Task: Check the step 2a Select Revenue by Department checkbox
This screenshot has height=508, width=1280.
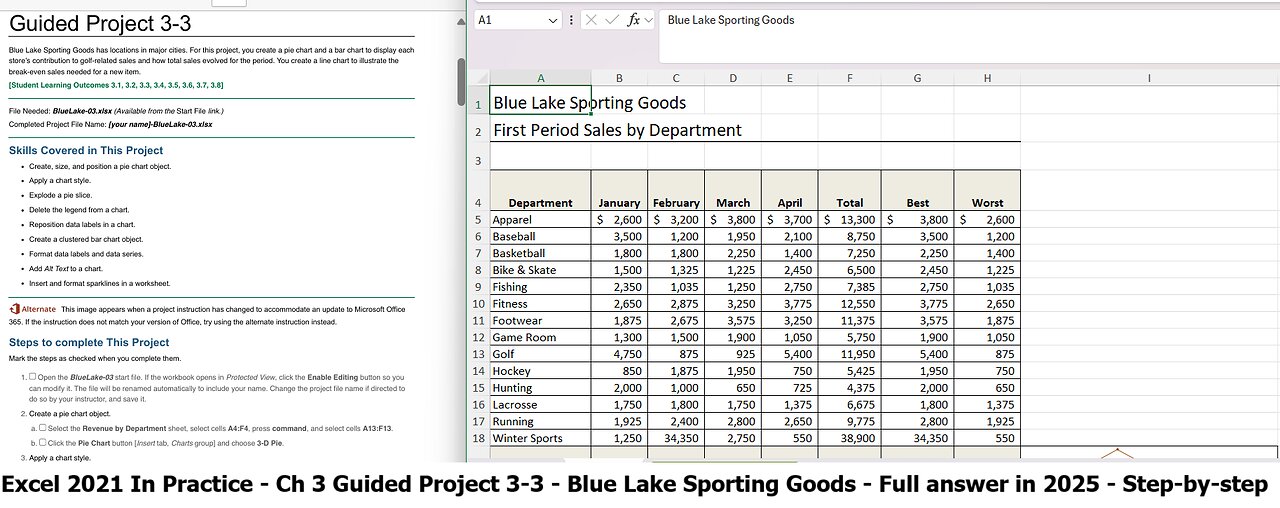Action: (x=43, y=428)
